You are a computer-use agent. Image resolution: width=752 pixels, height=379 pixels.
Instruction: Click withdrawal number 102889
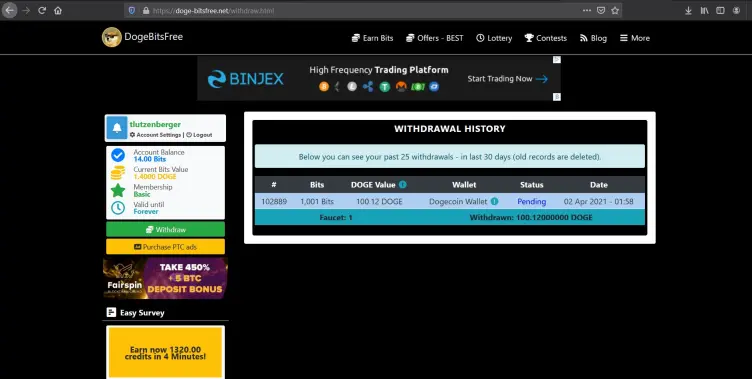[274, 201]
